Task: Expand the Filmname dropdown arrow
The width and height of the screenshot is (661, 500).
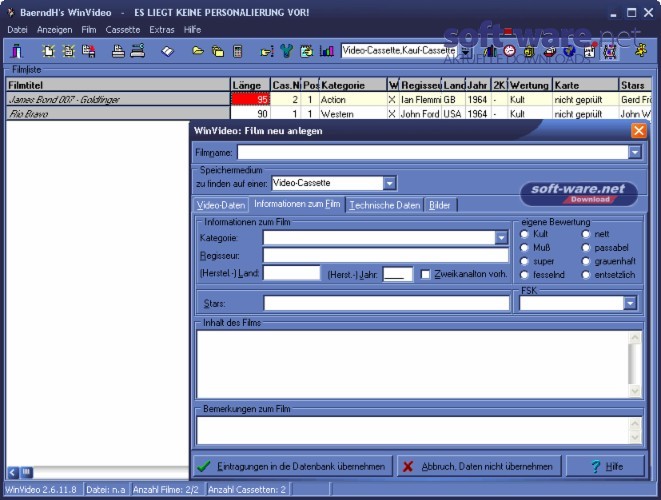Action: [x=635, y=152]
